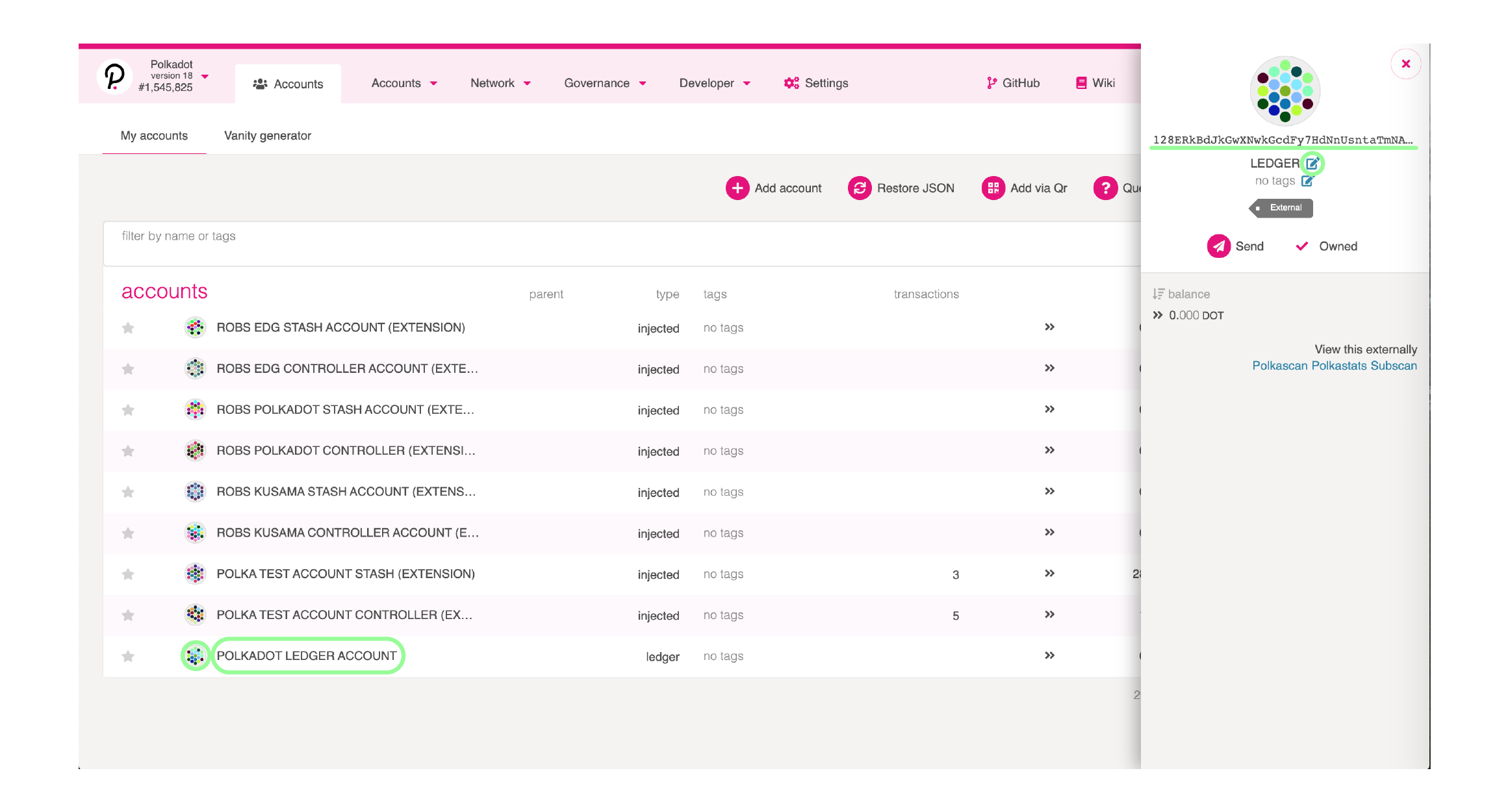
Task: Click the question mark help icon
Action: point(1105,188)
